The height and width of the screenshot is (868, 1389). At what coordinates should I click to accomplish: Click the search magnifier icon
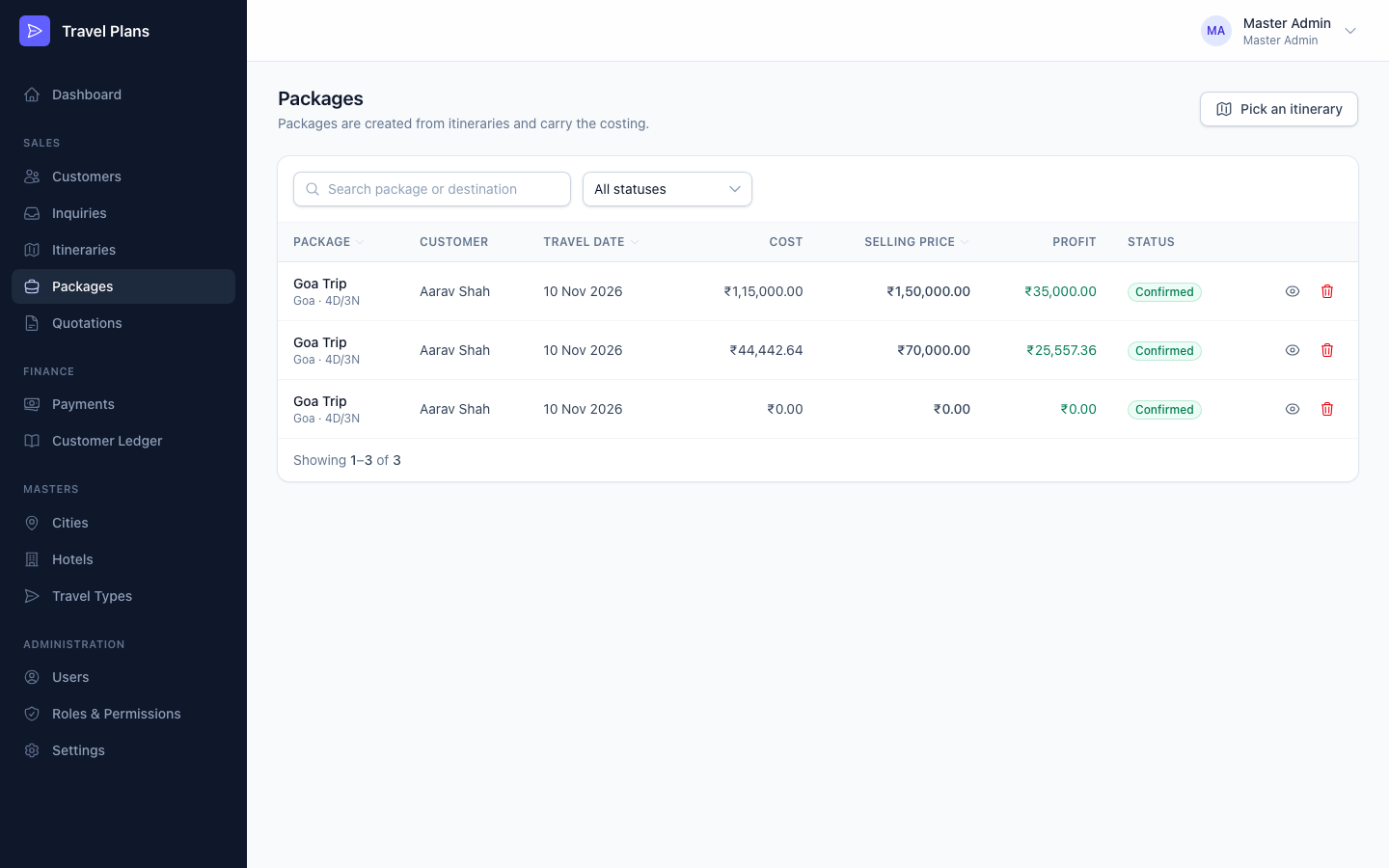pyautogui.click(x=313, y=189)
